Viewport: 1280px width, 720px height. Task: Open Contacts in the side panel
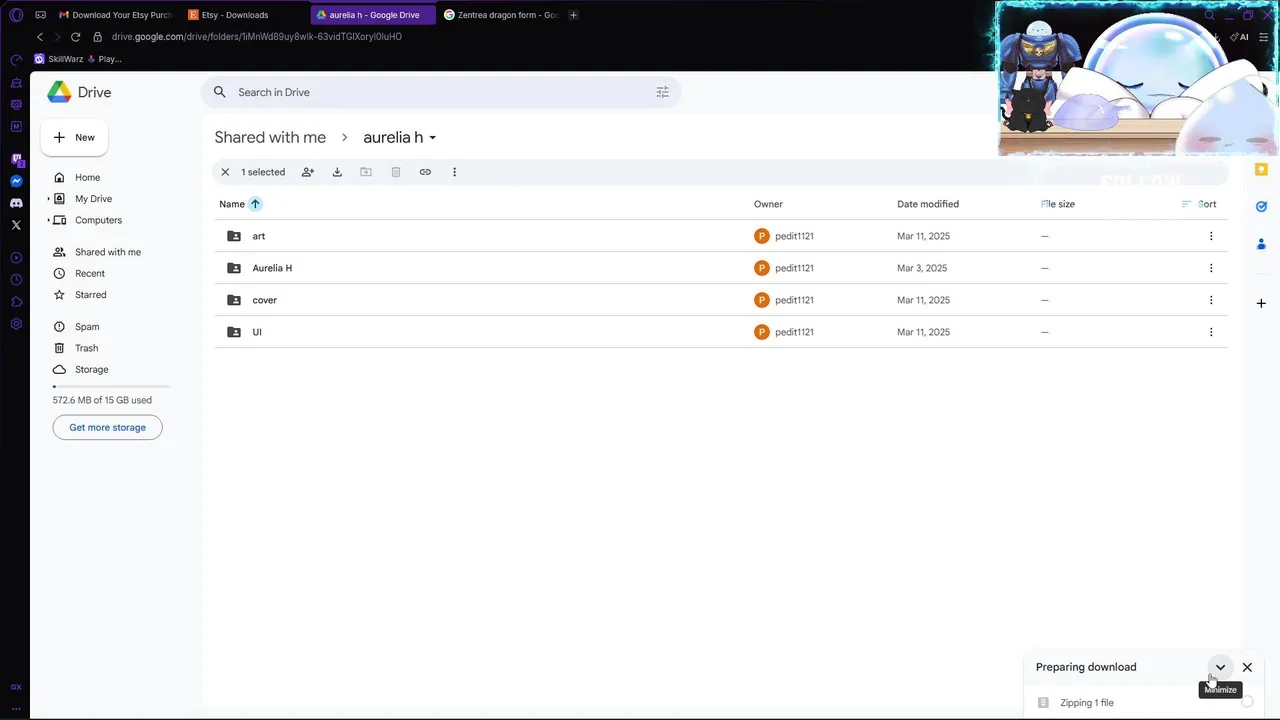1261,244
